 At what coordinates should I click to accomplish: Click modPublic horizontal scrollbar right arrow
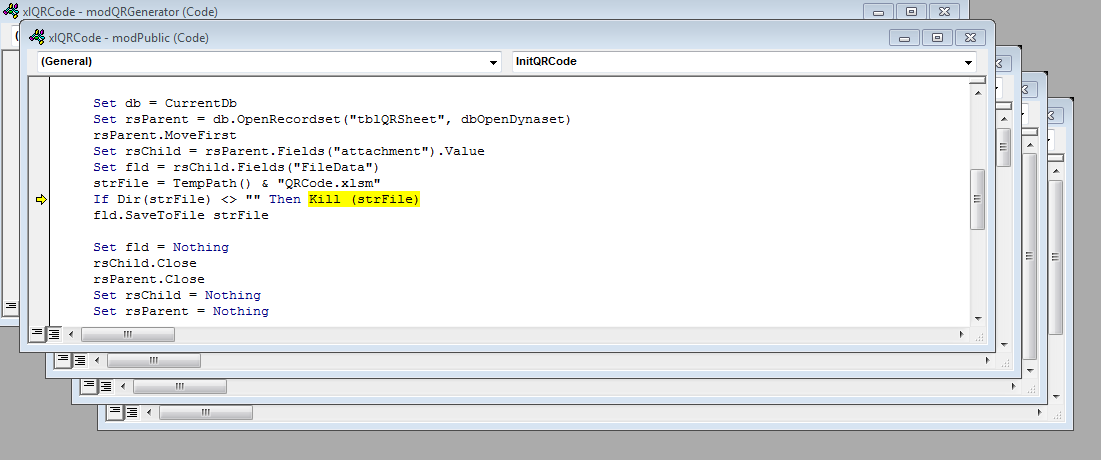961,335
